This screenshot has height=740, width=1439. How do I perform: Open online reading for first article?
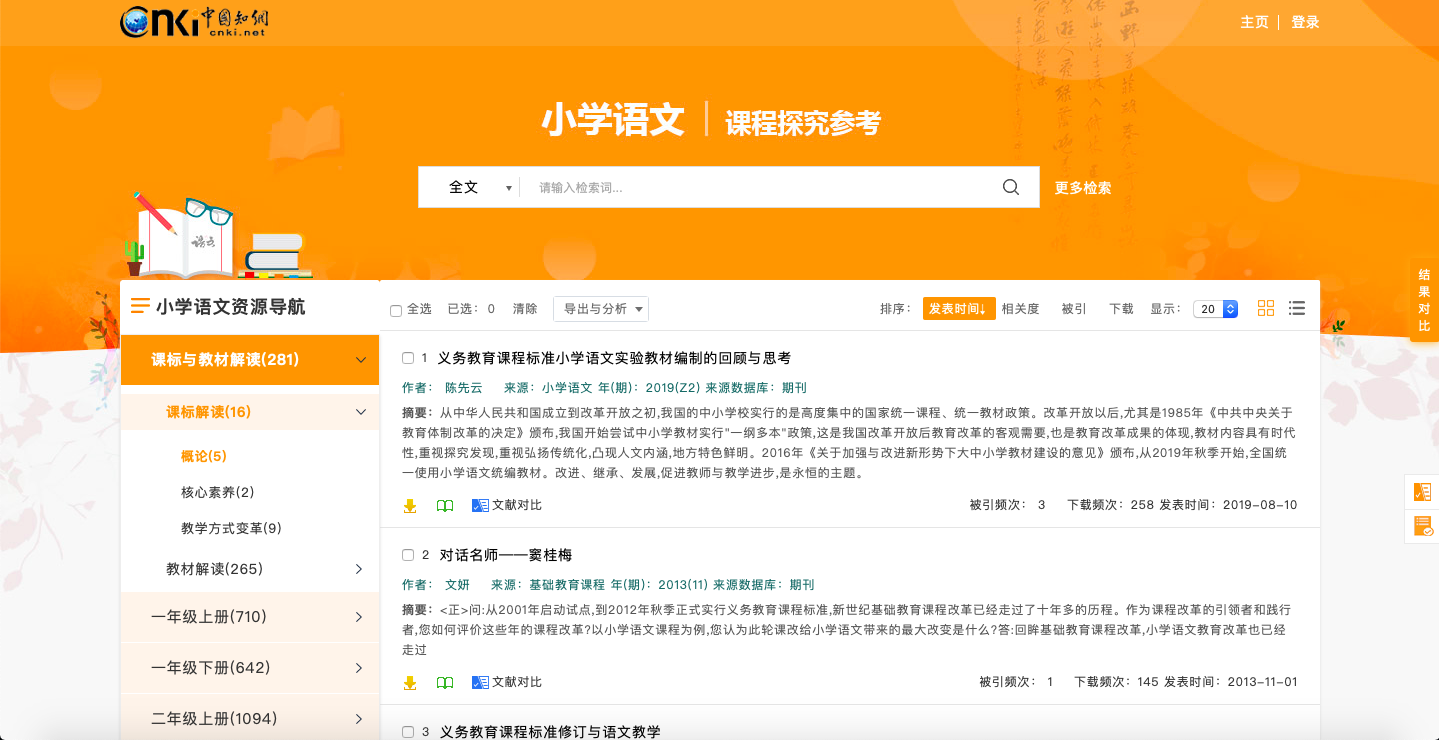pyautogui.click(x=445, y=506)
